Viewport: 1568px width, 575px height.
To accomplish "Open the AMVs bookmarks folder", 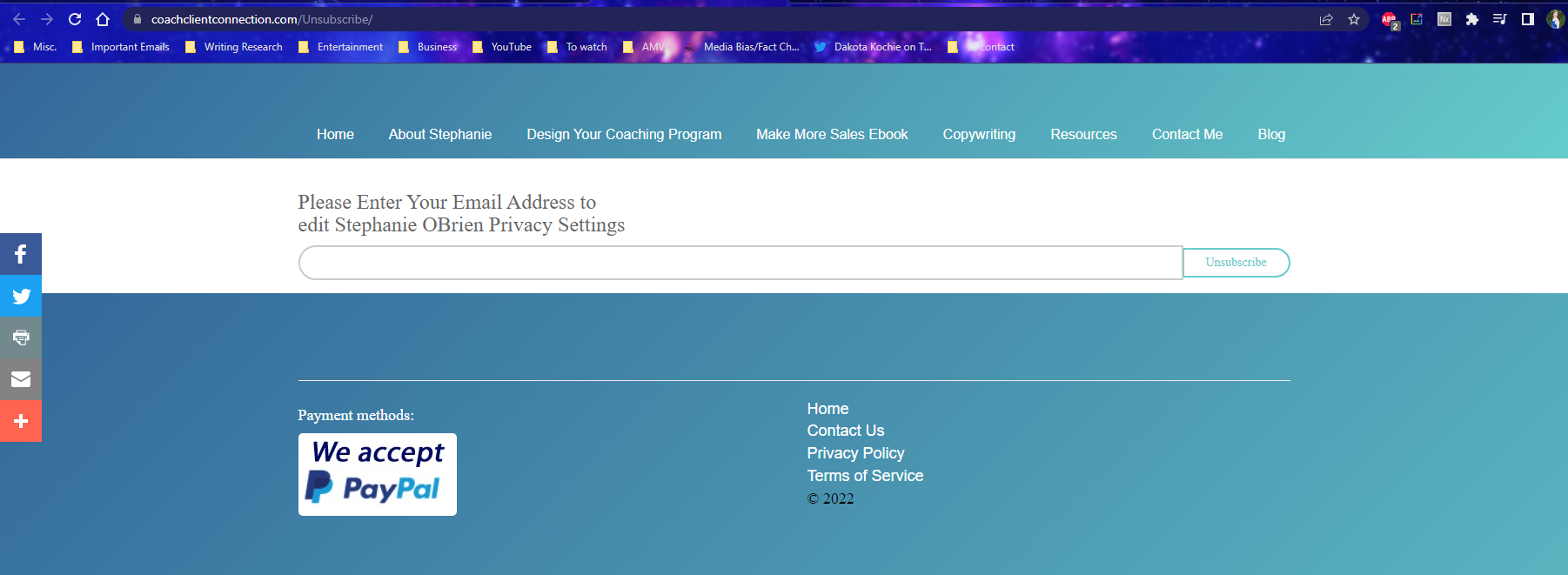I will [645, 47].
